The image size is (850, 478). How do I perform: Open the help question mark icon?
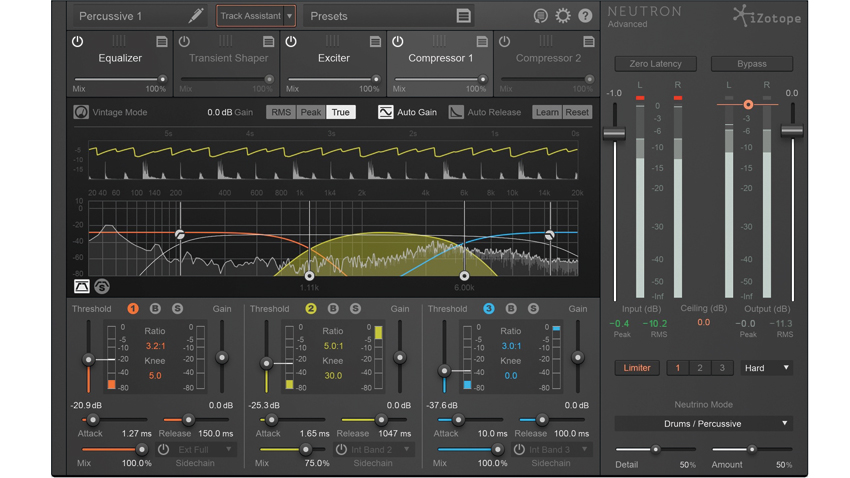(585, 16)
